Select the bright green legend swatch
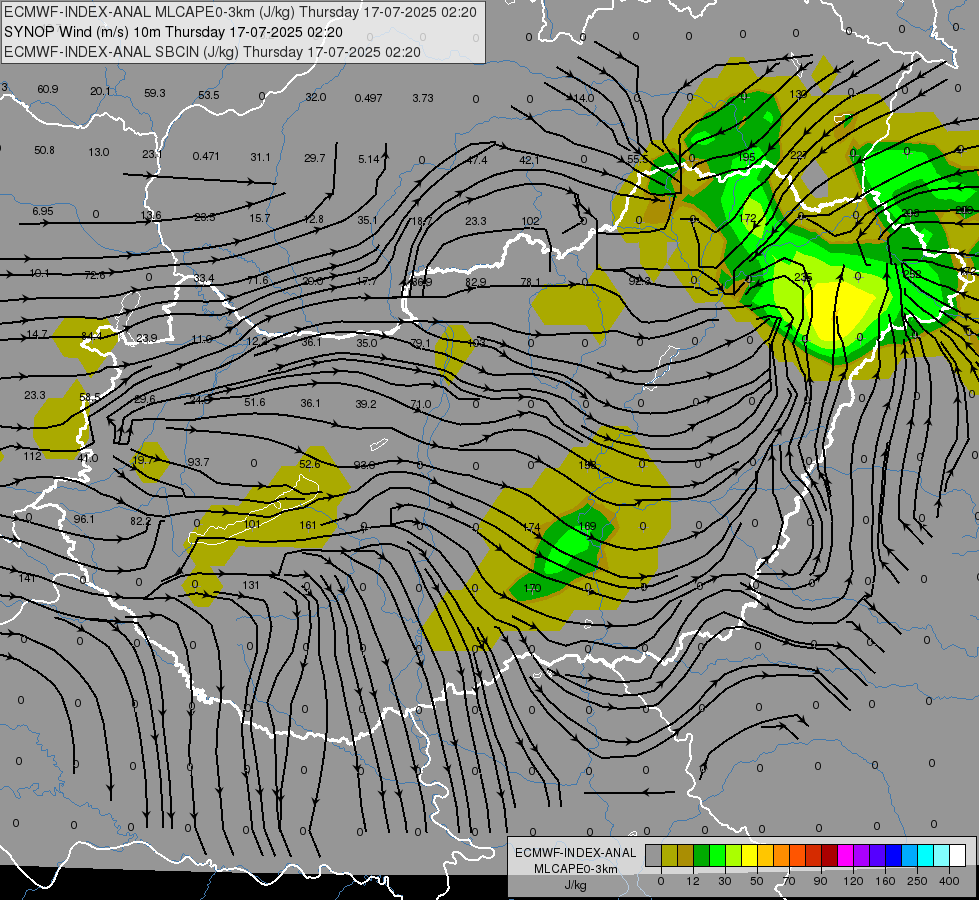The height and width of the screenshot is (900, 979). pyautogui.click(x=717, y=855)
